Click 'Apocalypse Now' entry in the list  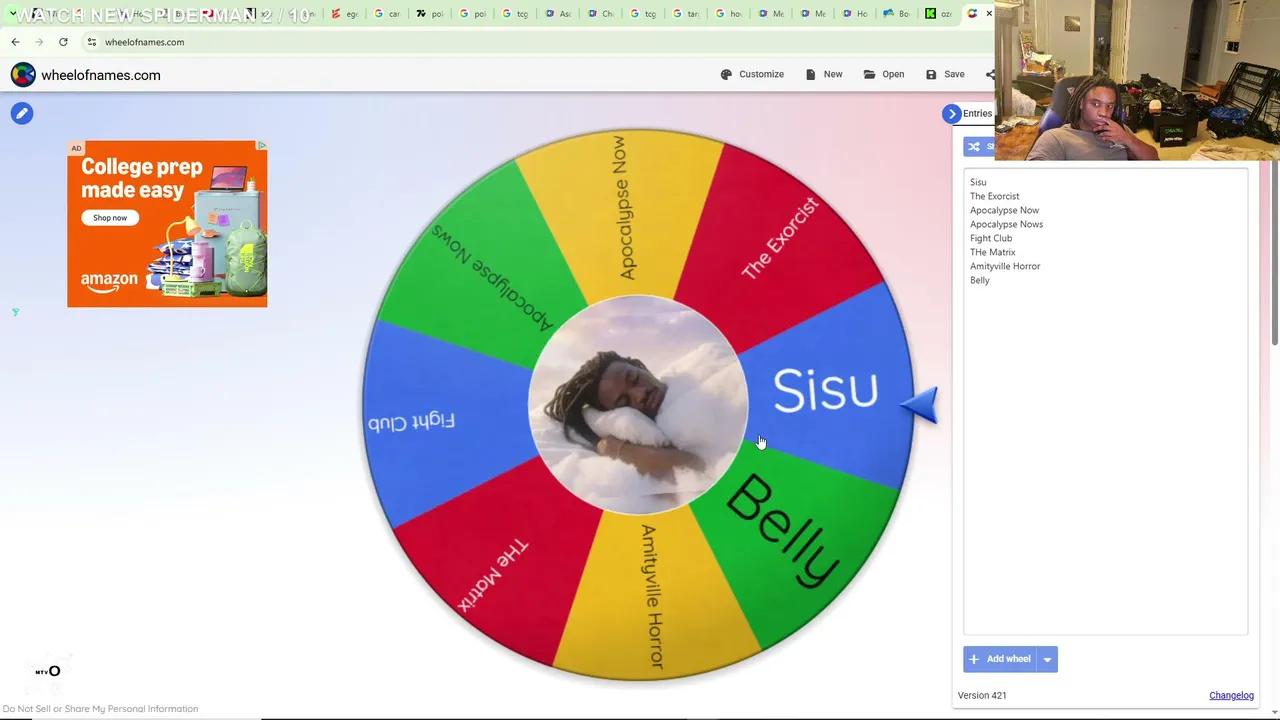(x=1004, y=210)
